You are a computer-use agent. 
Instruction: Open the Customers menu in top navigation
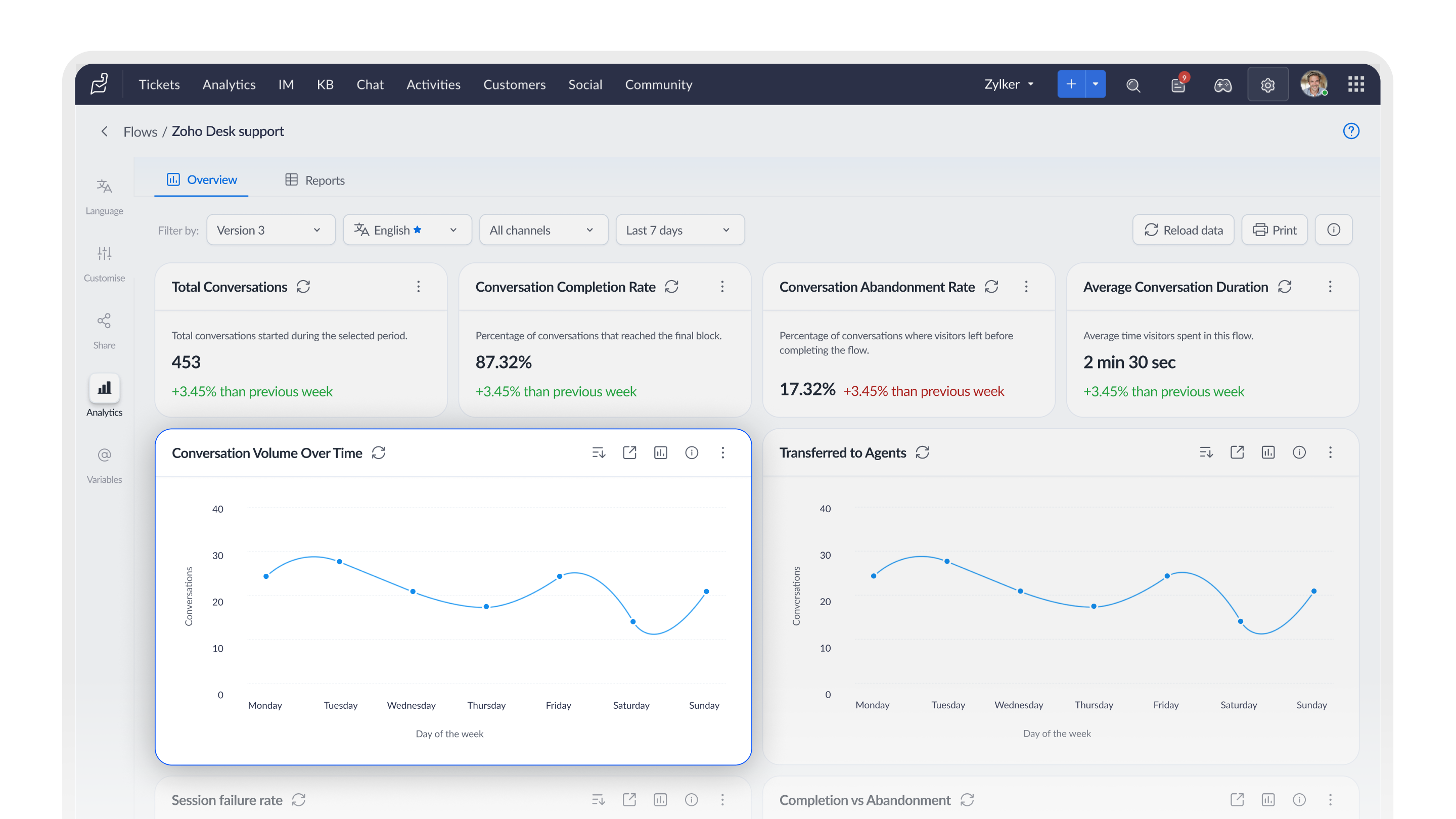click(514, 84)
